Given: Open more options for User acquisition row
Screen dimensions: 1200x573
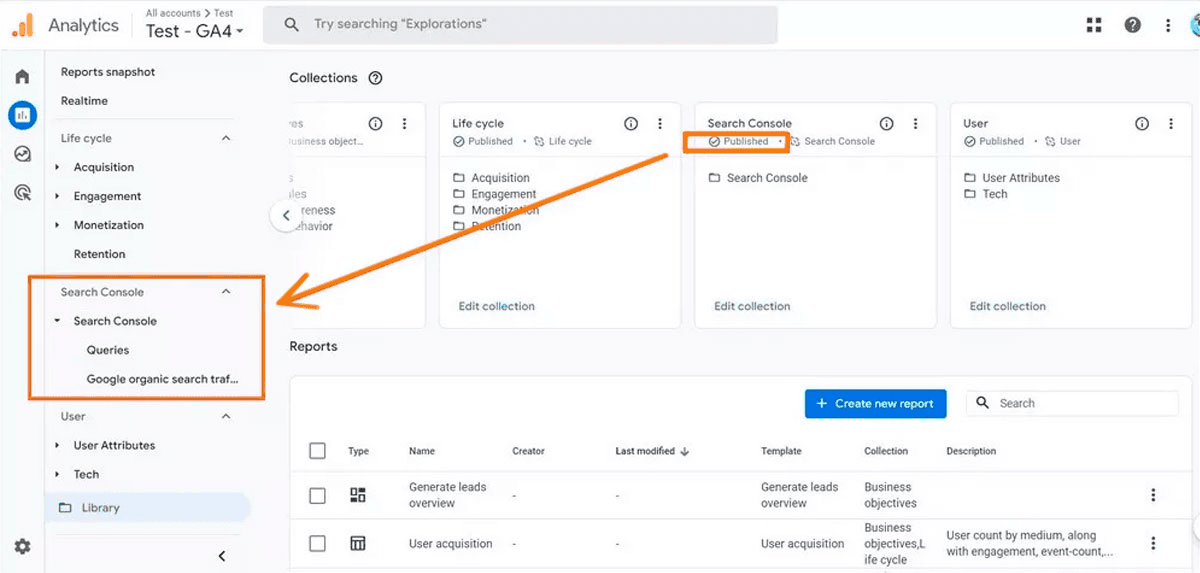Looking at the screenshot, I should [x=1153, y=544].
